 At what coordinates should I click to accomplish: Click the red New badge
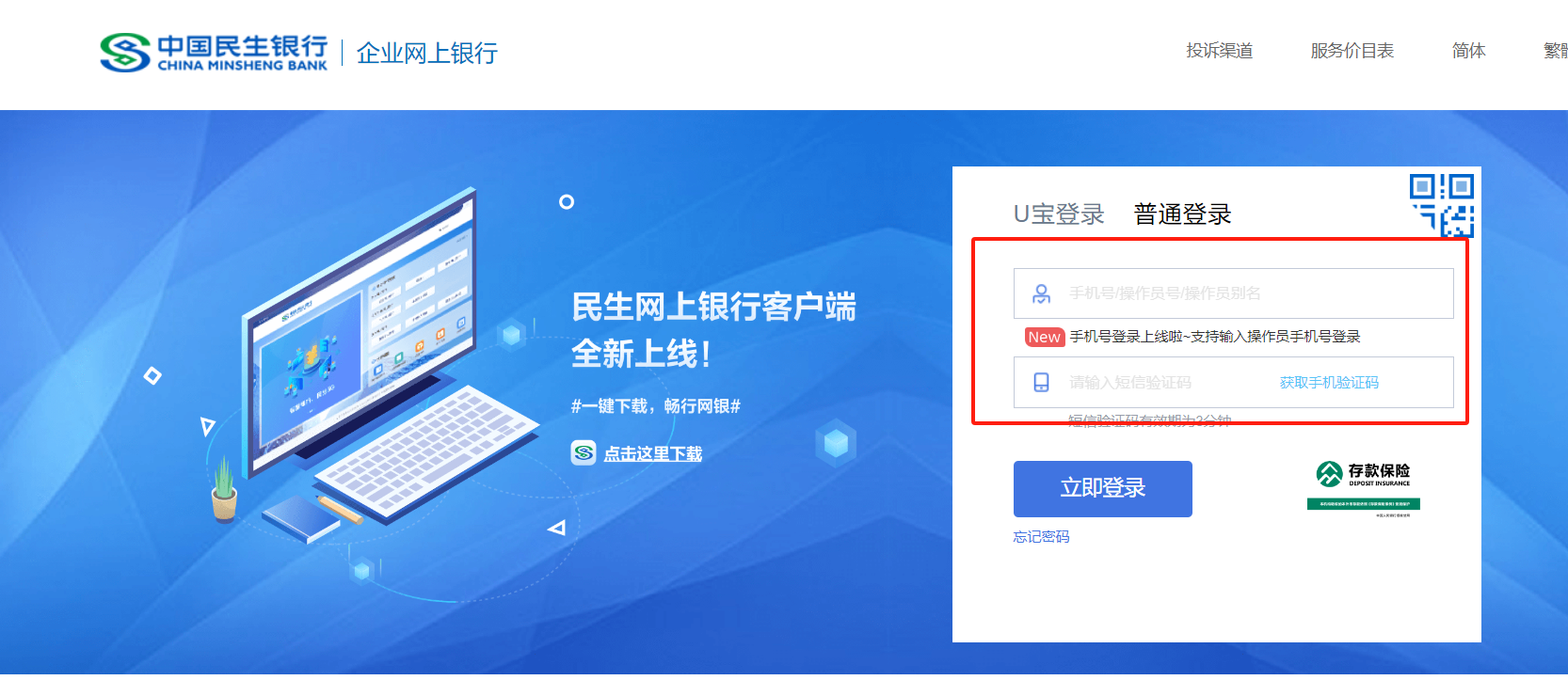[x=1044, y=337]
